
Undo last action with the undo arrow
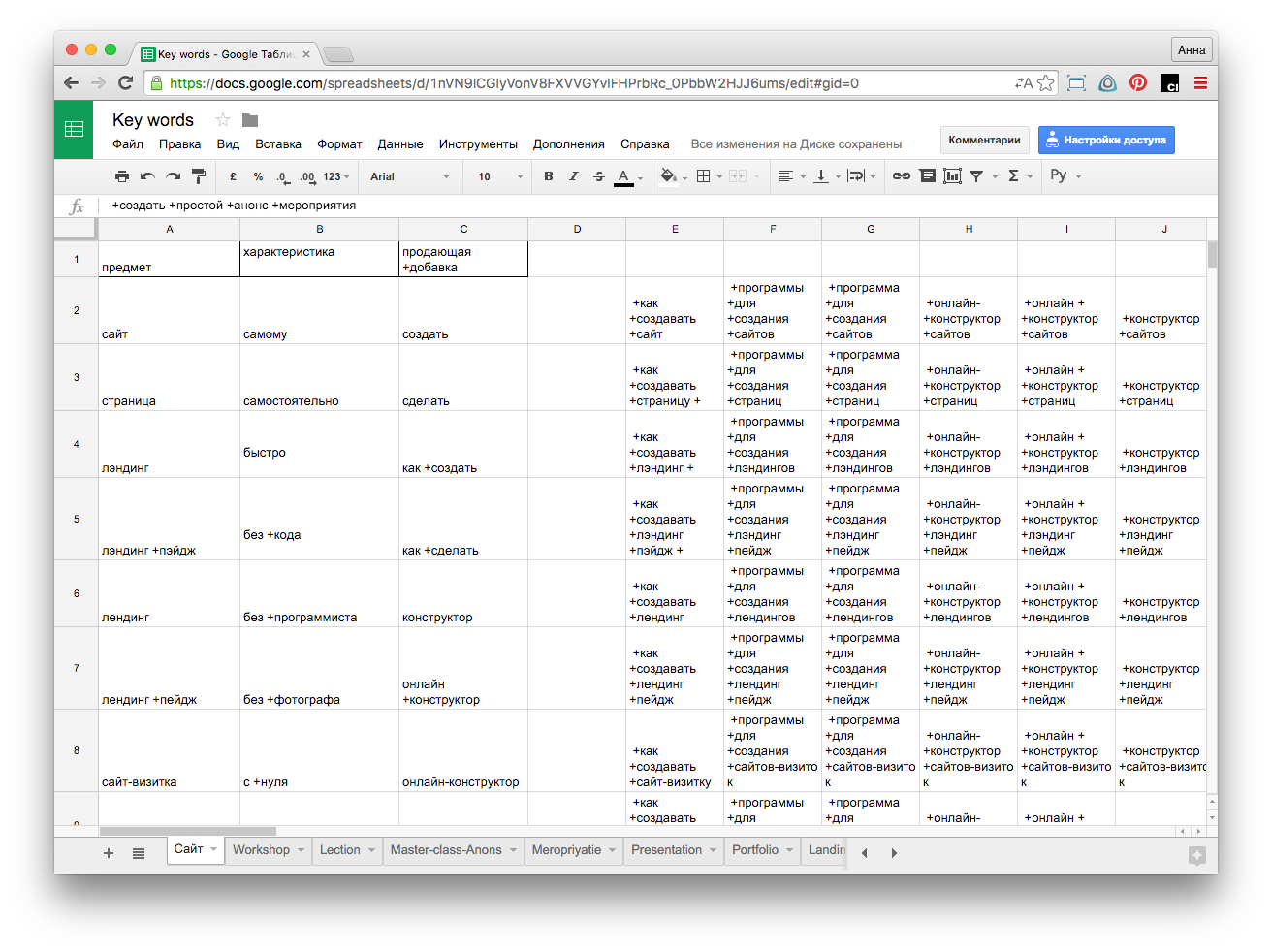(147, 176)
